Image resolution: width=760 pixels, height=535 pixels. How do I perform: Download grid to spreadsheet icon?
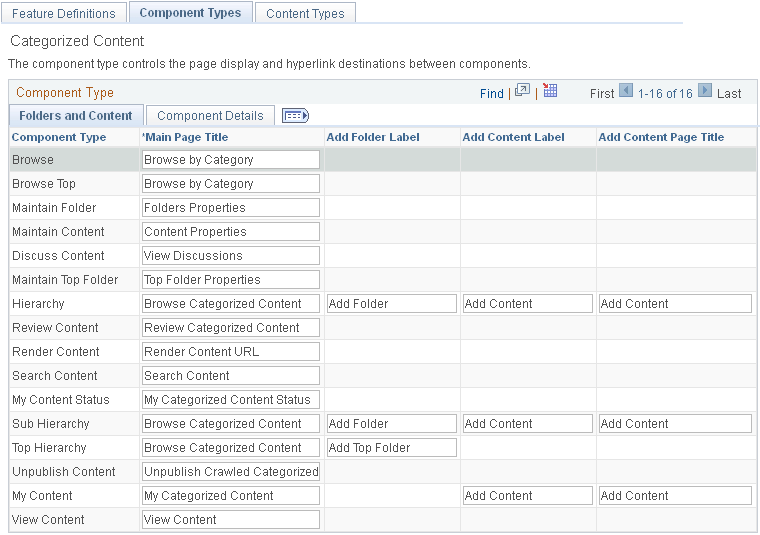[x=550, y=90]
